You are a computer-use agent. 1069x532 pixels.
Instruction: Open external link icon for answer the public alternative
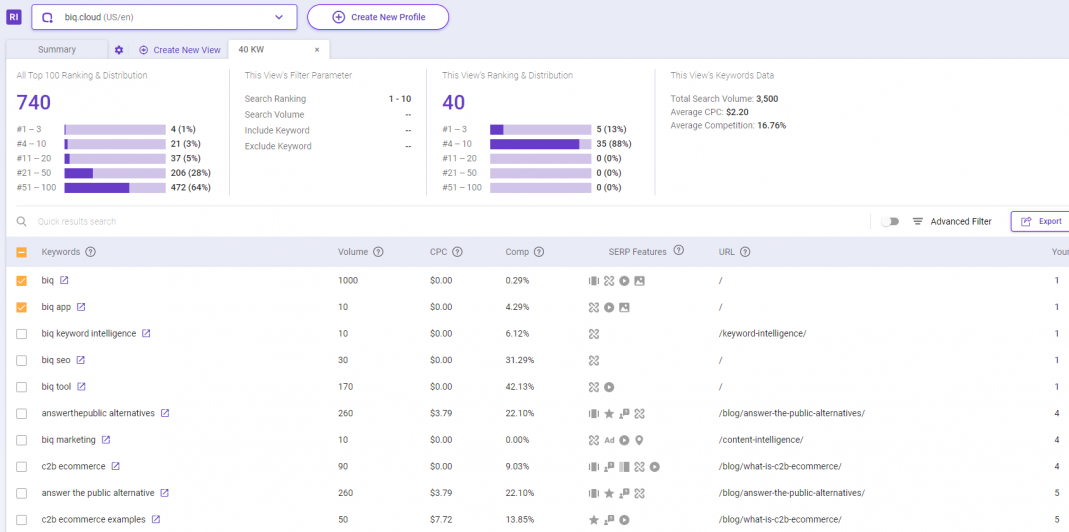[x=164, y=493]
